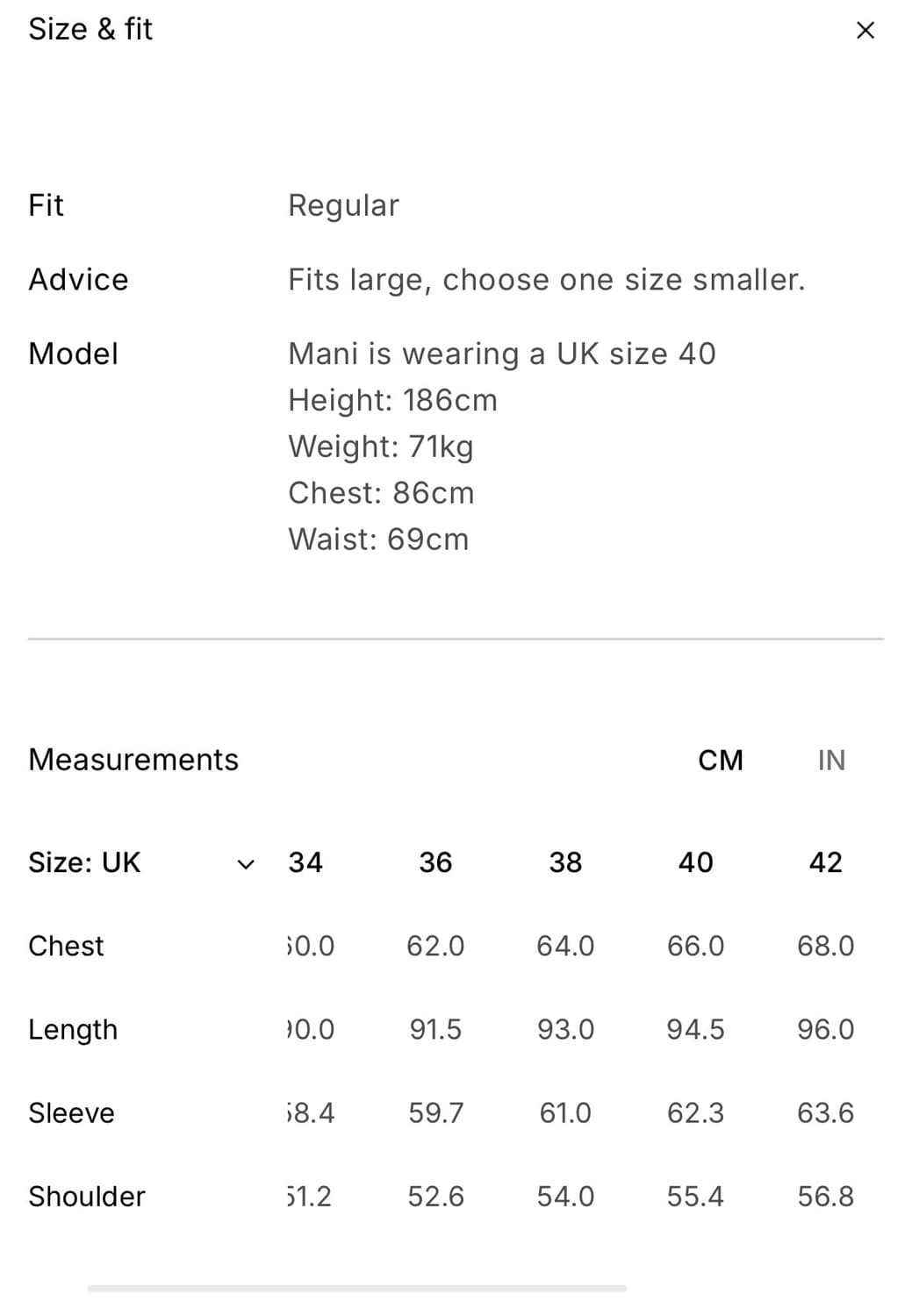The image size is (912, 1316).
Task: Click the horizontal scrollbar under the table
Action: coord(356,1289)
